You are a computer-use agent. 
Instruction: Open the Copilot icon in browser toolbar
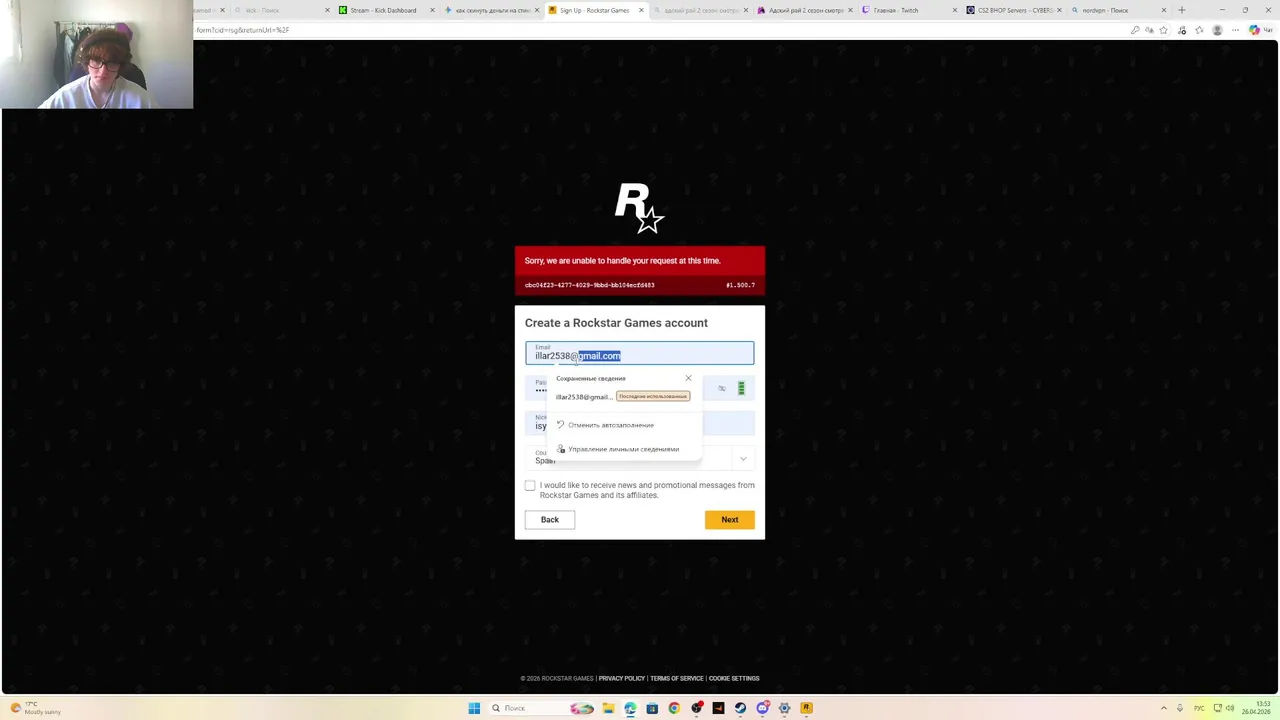[x=1254, y=30]
